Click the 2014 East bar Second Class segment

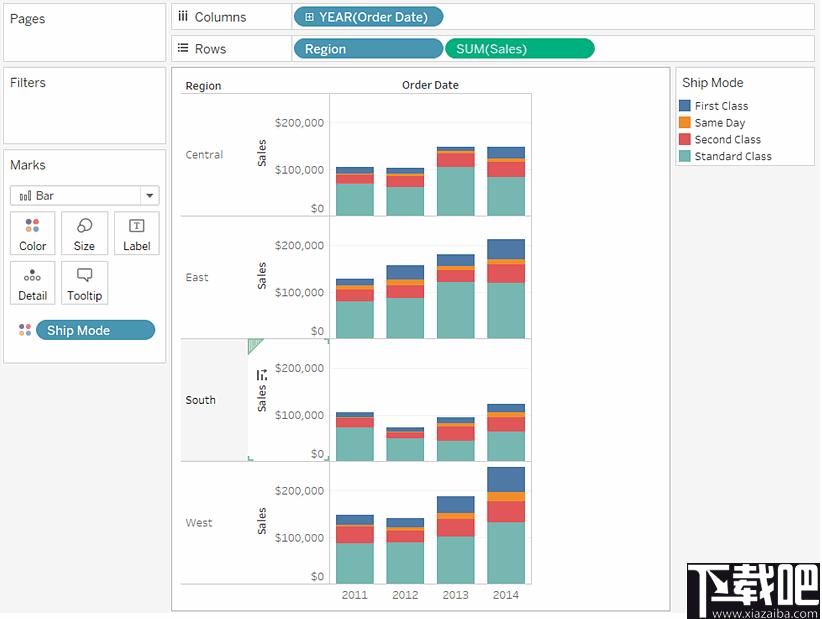(506, 273)
